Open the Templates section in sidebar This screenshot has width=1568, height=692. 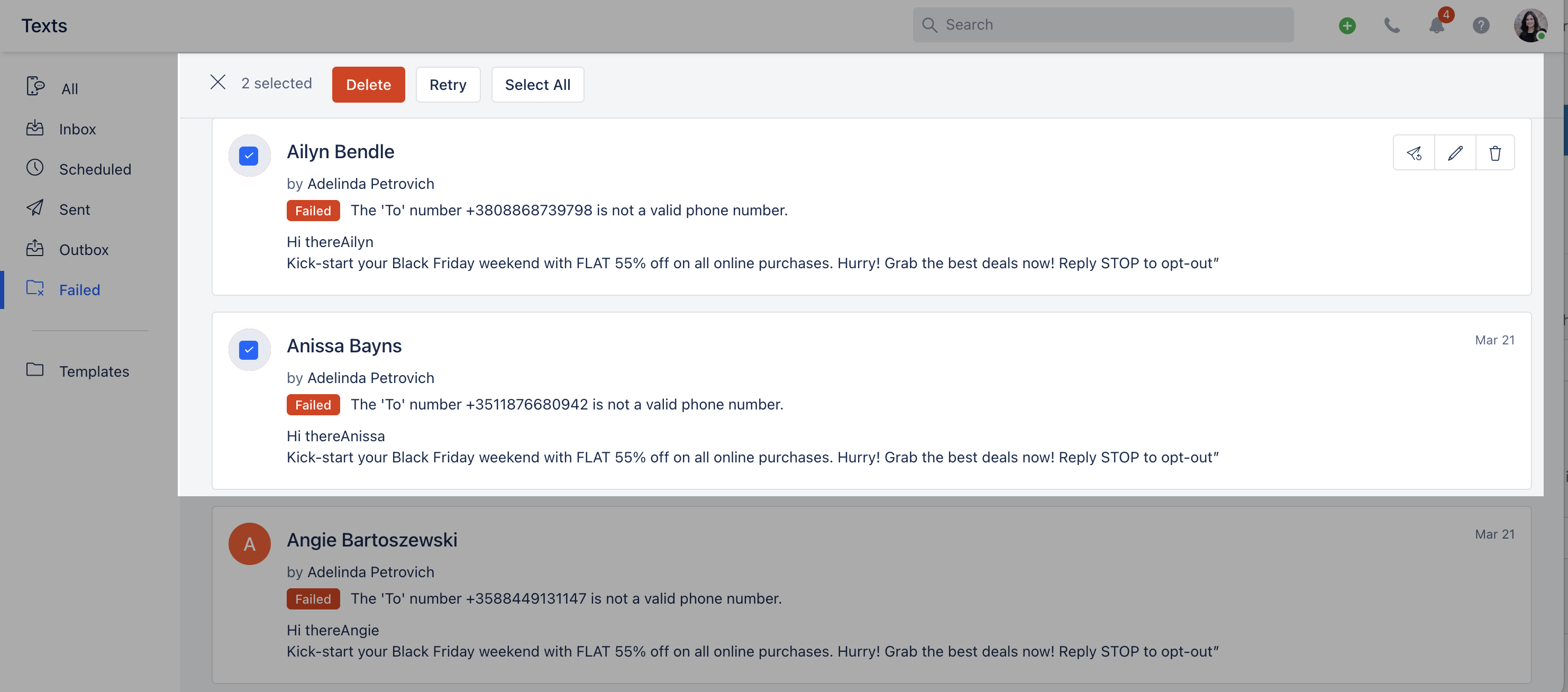[x=94, y=371]
